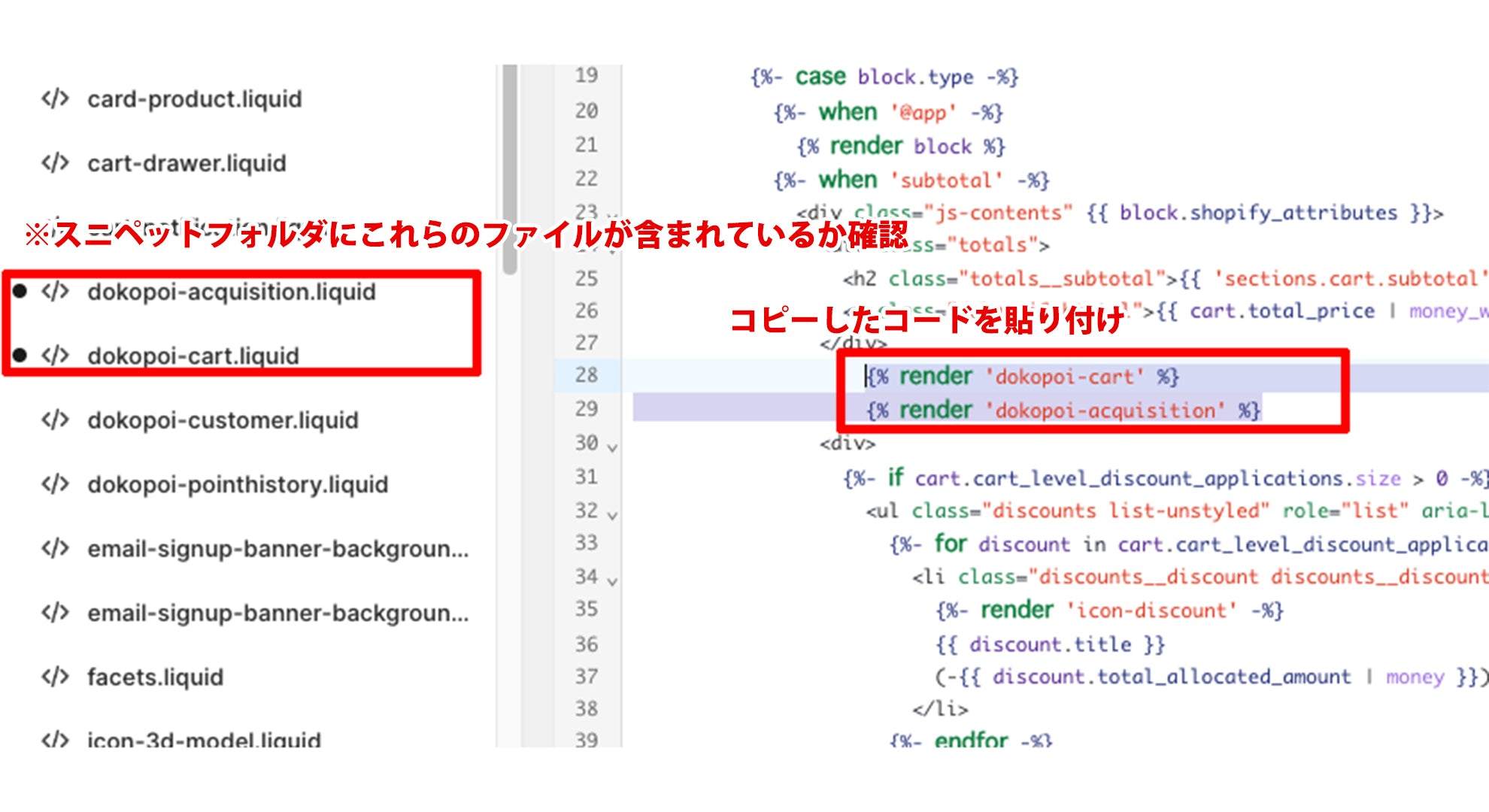Open facets.liquid snippet file

155,677
